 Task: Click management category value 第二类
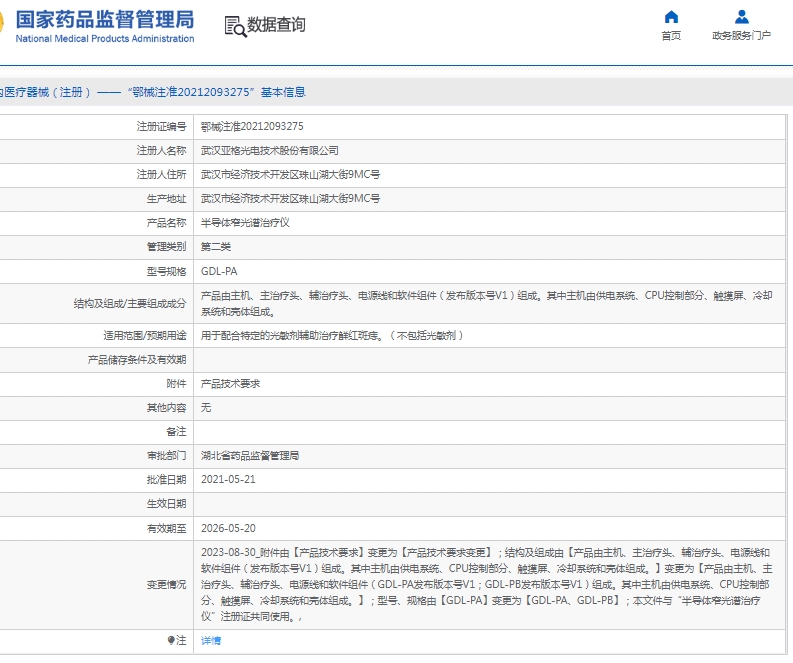[216, 247]
